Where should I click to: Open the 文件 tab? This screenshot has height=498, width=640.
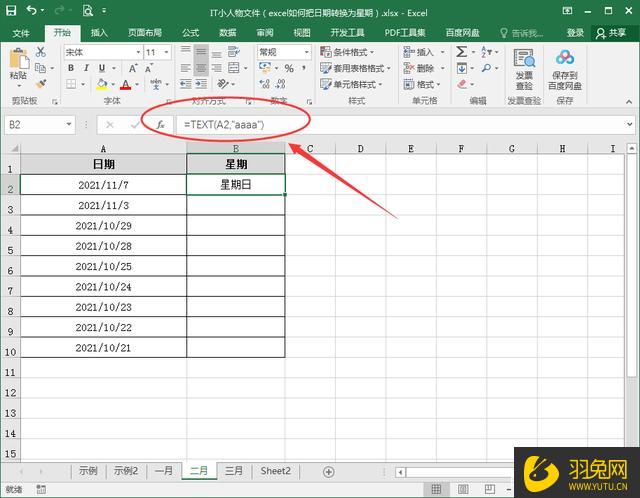pos(21,33)
